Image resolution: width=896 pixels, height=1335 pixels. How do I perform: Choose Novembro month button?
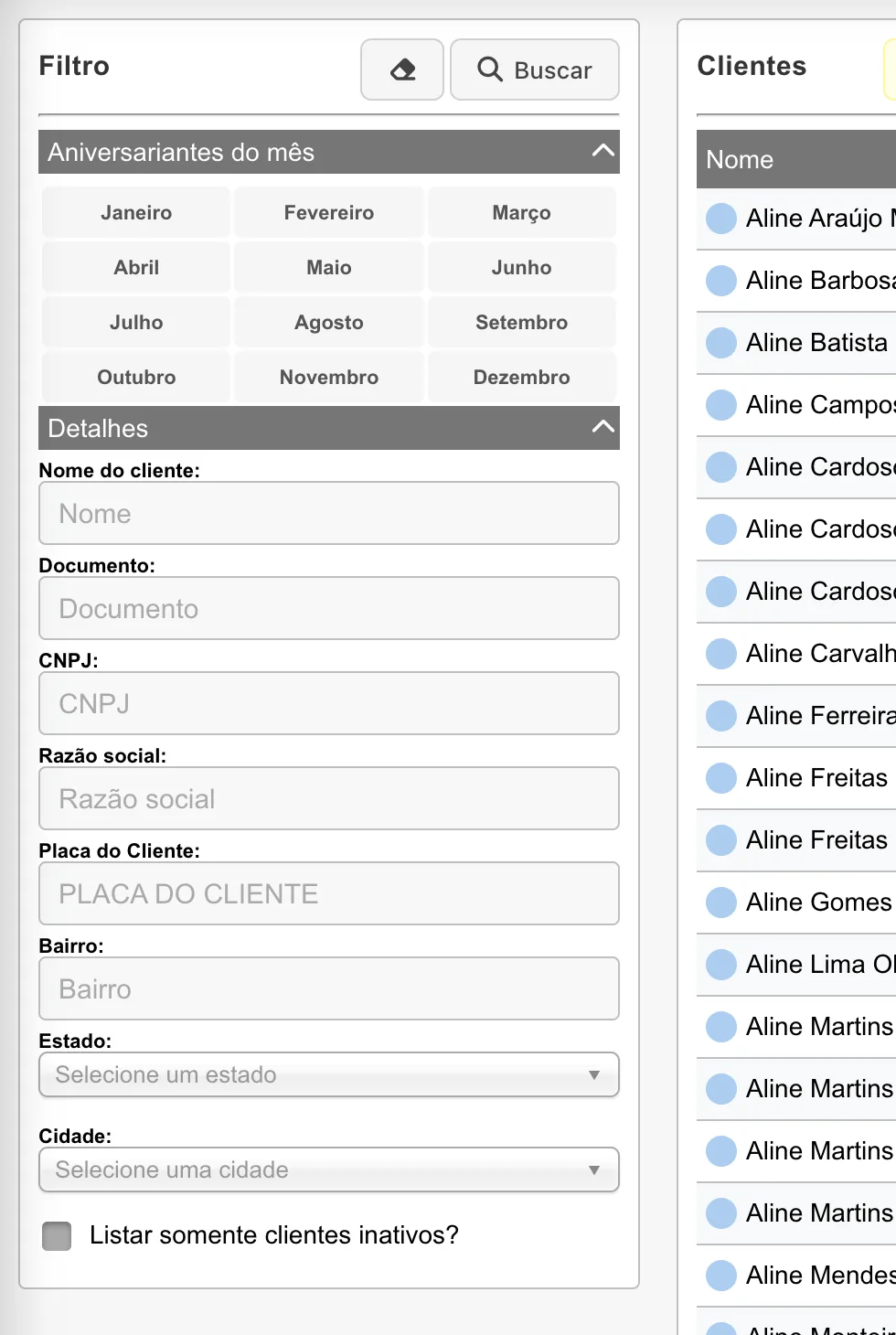(329, 377)
